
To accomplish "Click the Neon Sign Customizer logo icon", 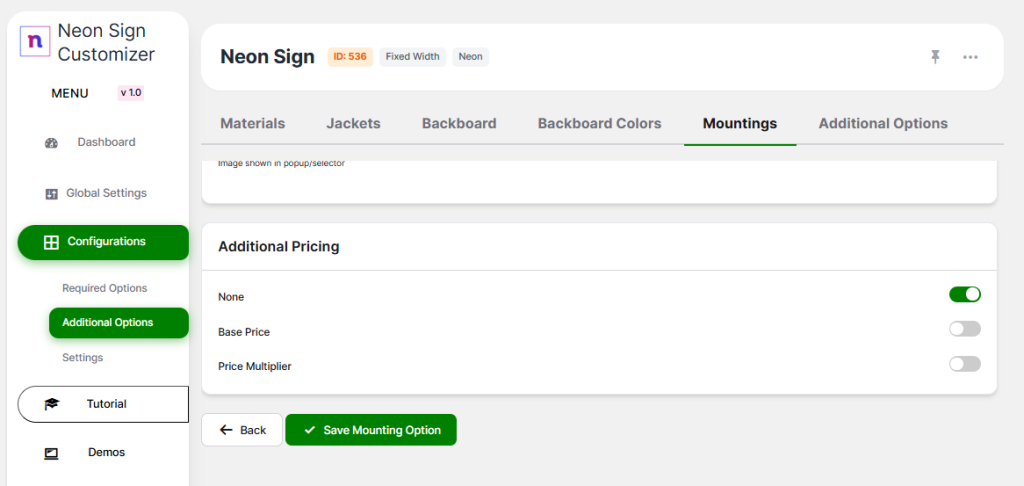I will [x=36, y=41].
